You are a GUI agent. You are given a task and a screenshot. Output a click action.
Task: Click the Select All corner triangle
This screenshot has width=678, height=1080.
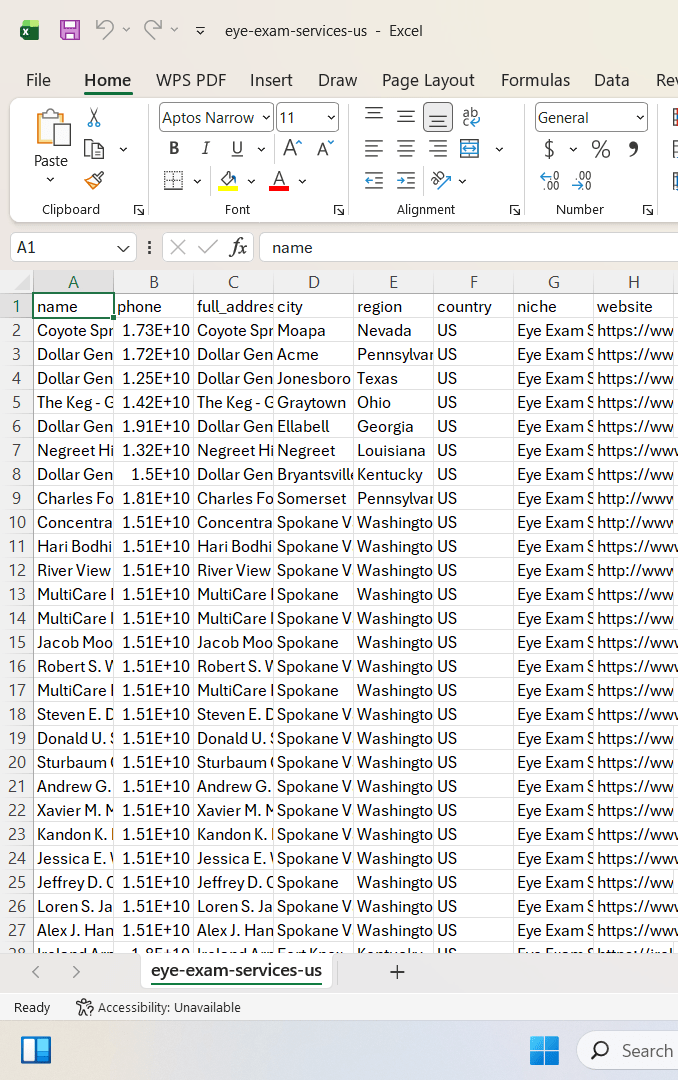(22, 282)
